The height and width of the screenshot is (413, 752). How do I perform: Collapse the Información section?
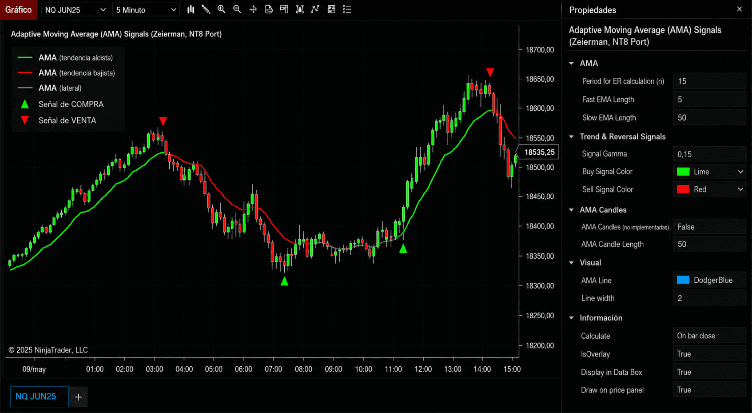(x=572, y=318)
